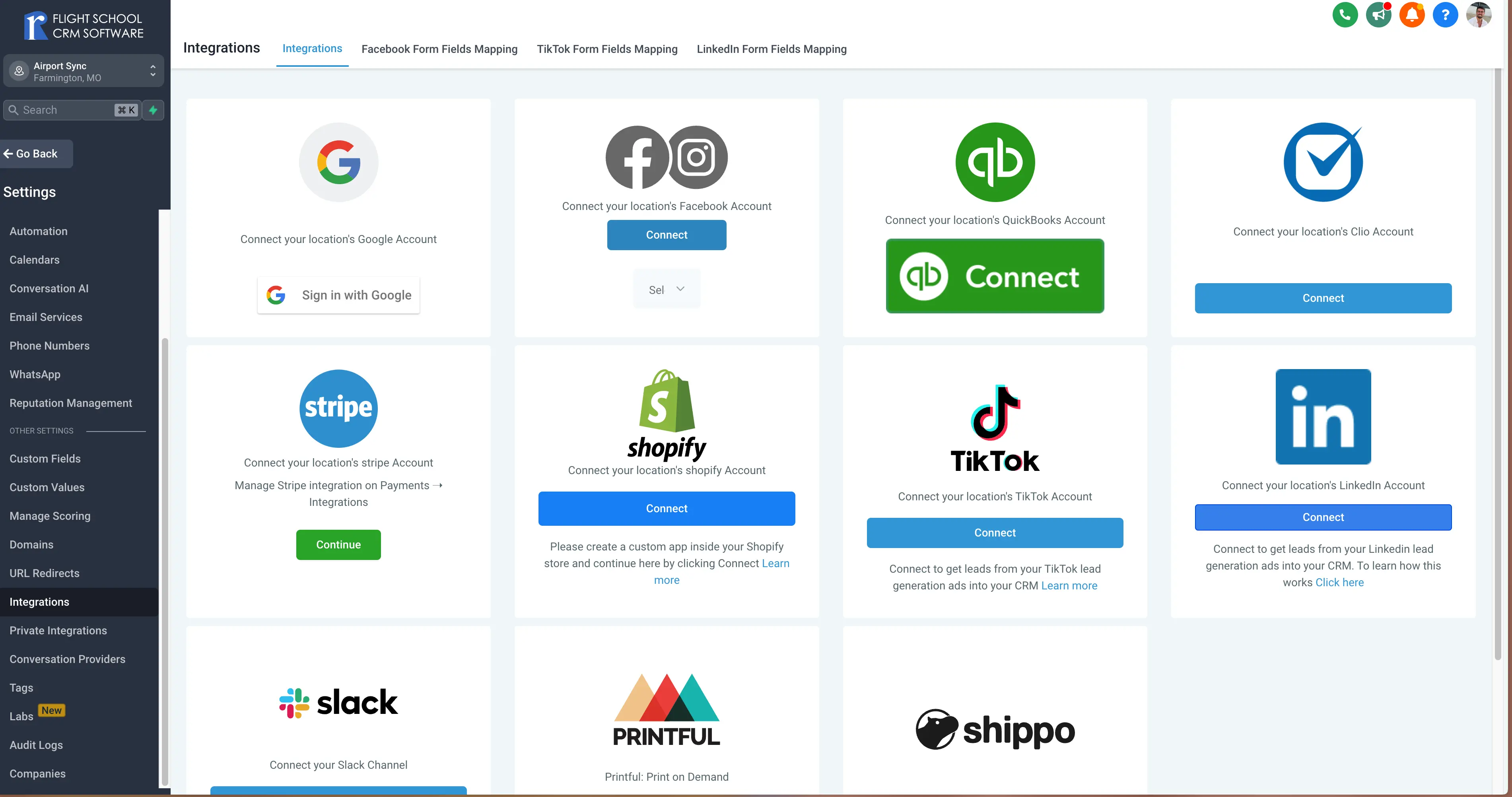Learn more about TikTok lead generation
This screenshot has width=1512, height=797.
point(1069,584)
